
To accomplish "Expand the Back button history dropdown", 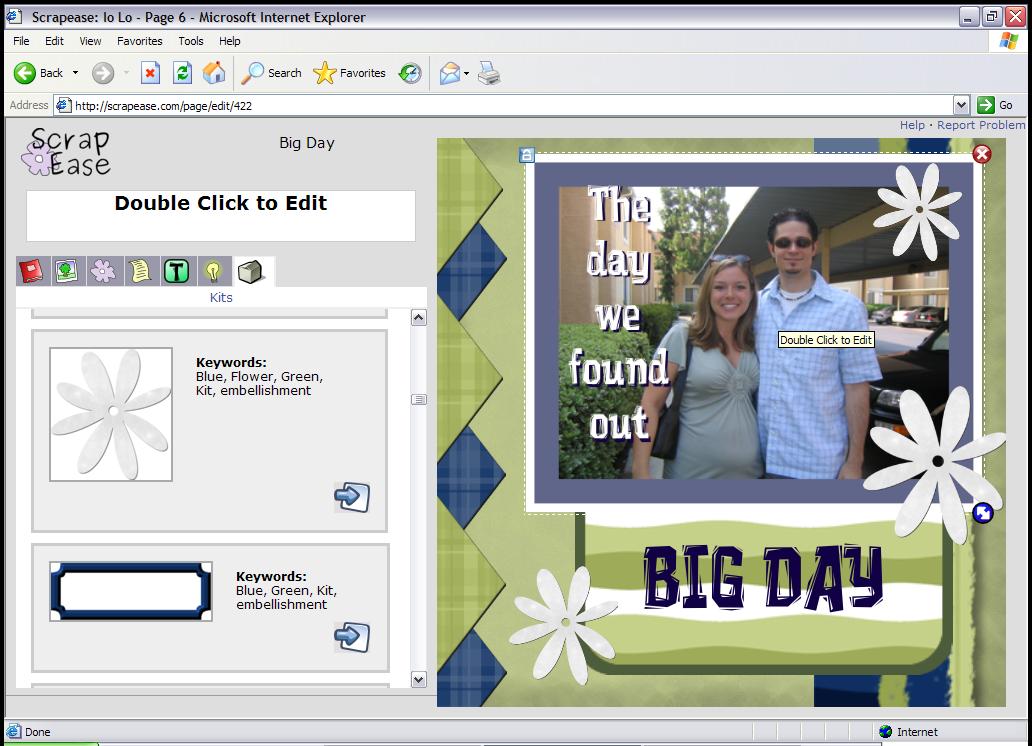I will pos(75,73).
